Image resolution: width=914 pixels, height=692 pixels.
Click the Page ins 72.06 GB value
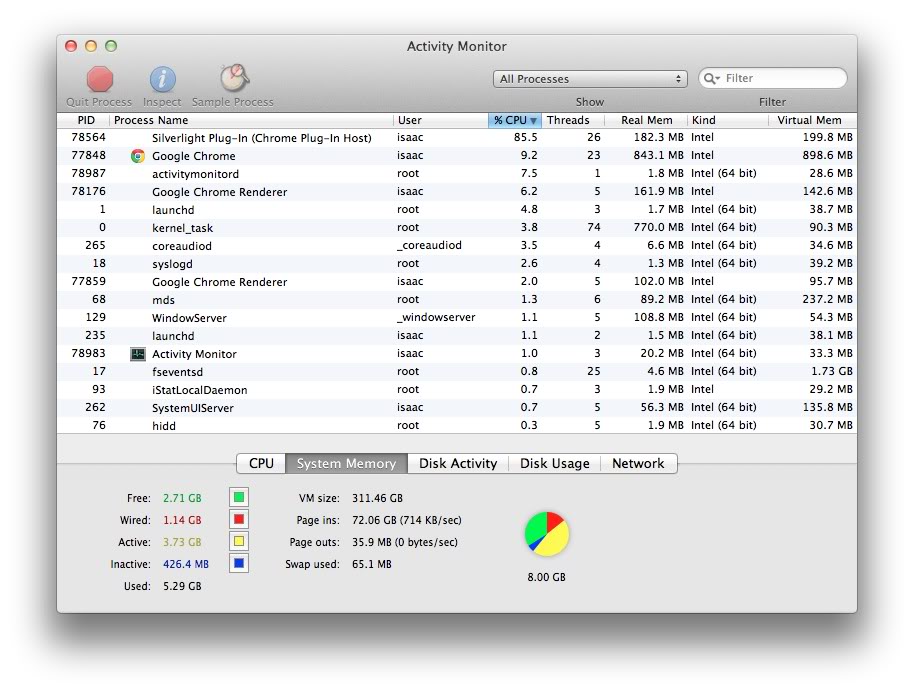pyautogui.click(x=407, y=520)
